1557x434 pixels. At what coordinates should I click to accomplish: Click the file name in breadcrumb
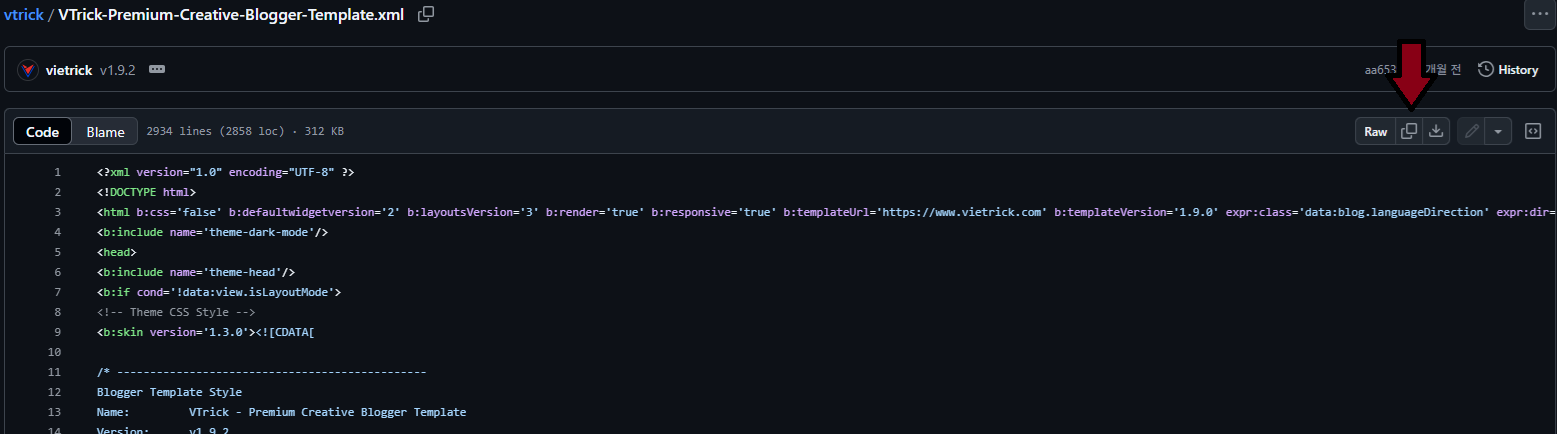pos(233,14)
